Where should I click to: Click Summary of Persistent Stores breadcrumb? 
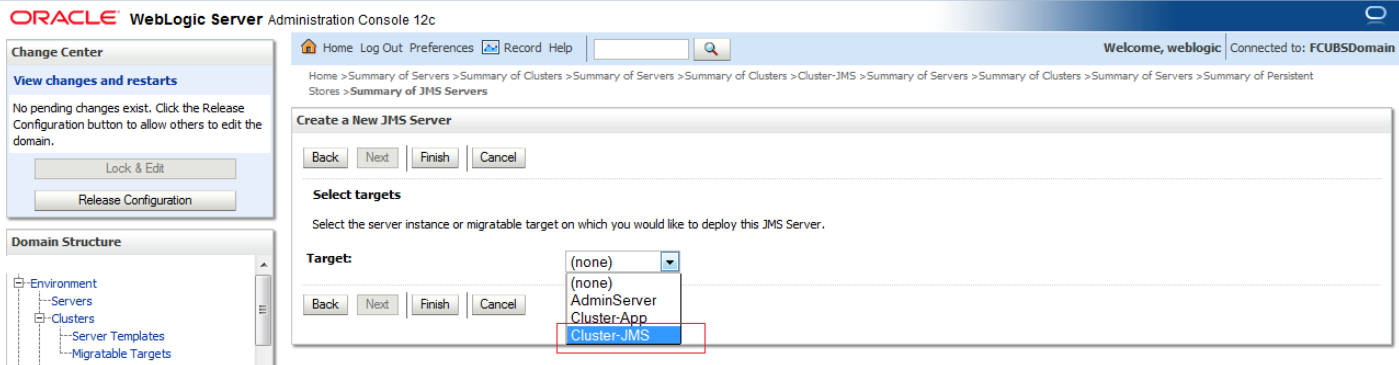810,83
